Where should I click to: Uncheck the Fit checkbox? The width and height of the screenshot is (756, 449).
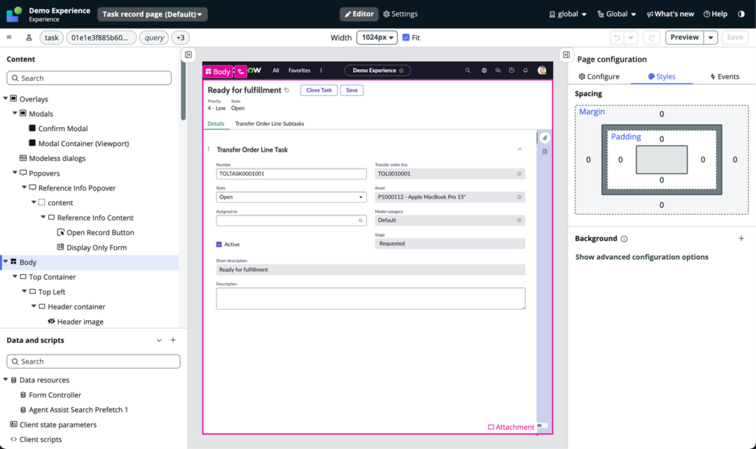pos(406,38)
